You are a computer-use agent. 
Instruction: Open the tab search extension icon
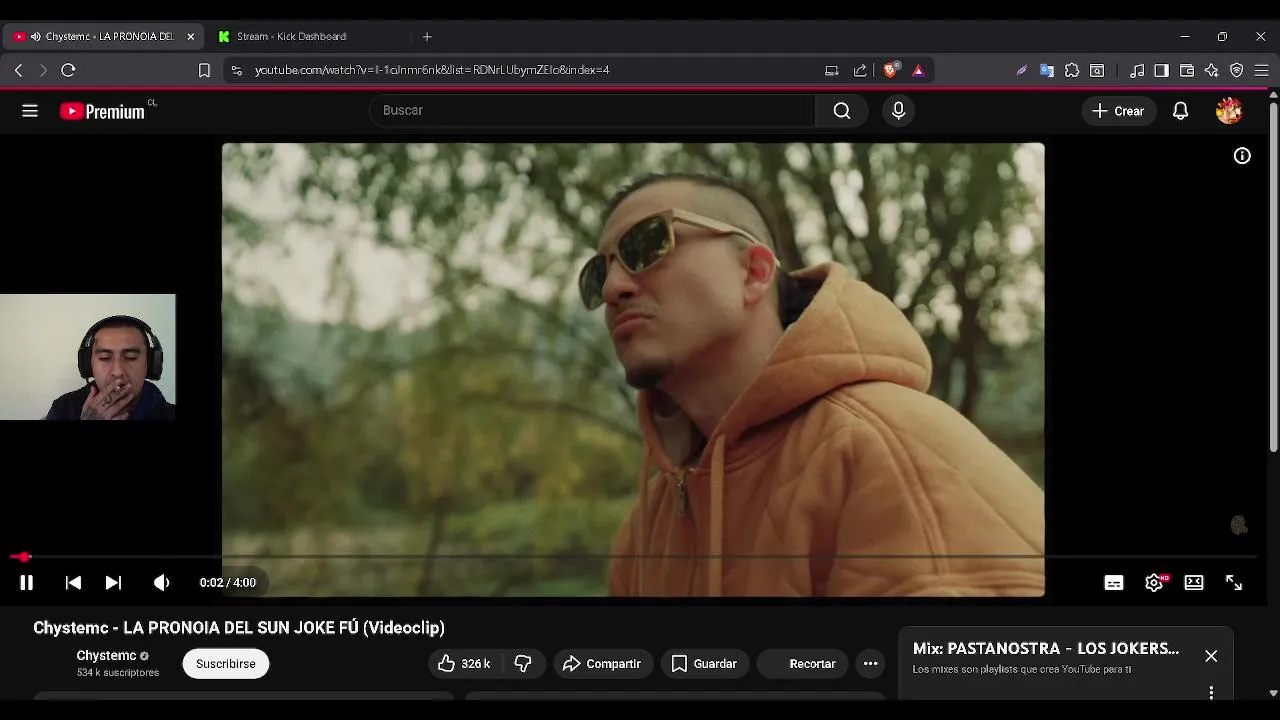coord(1097,70)
